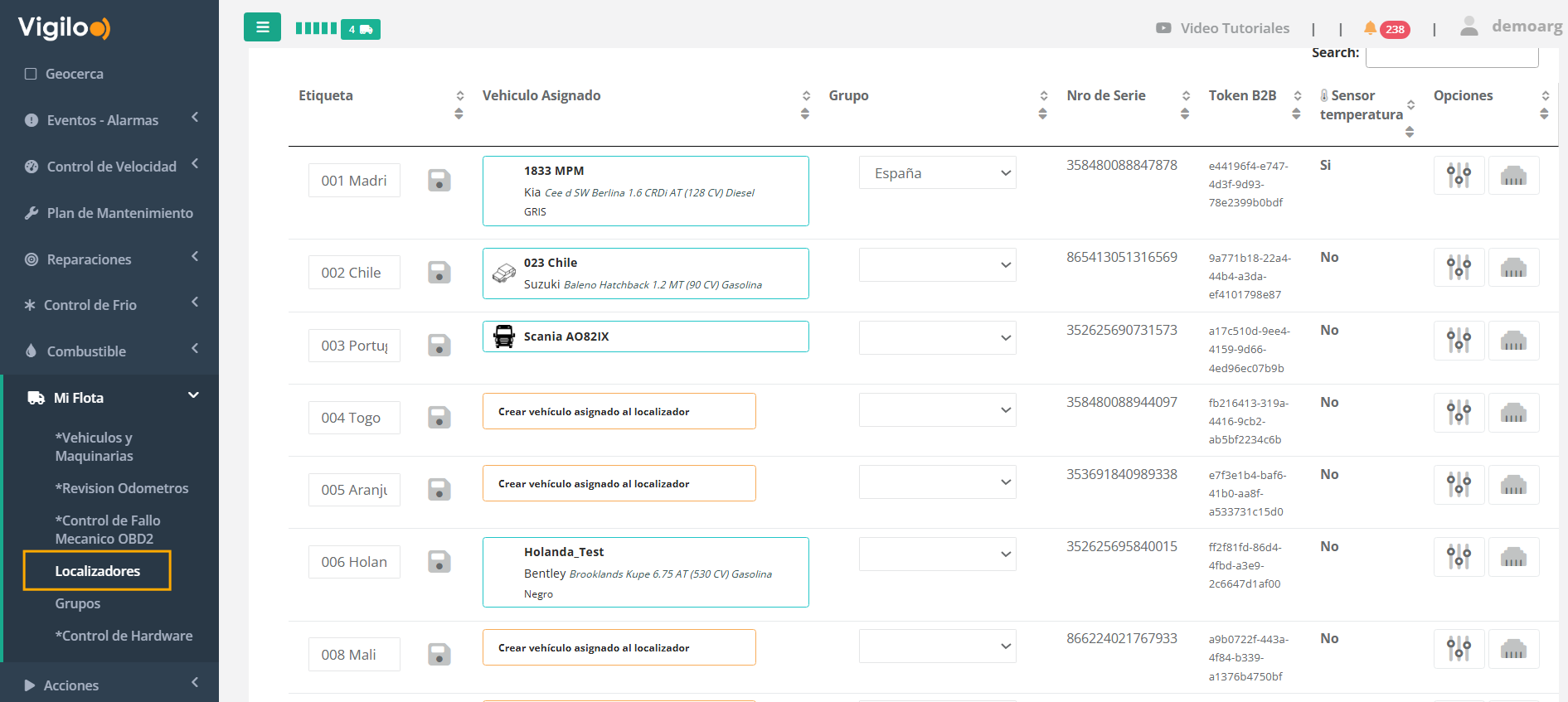The height and width of the screenshot is (702, 1568).
Task: Open group dropdown for 004 Togo row
Action: pos(937,410)
